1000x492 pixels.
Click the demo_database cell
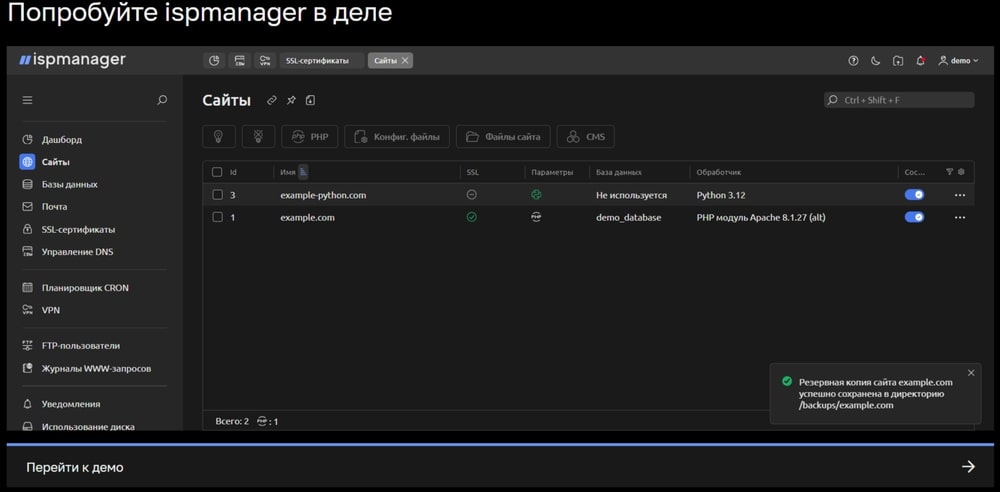tap(629, 218)
